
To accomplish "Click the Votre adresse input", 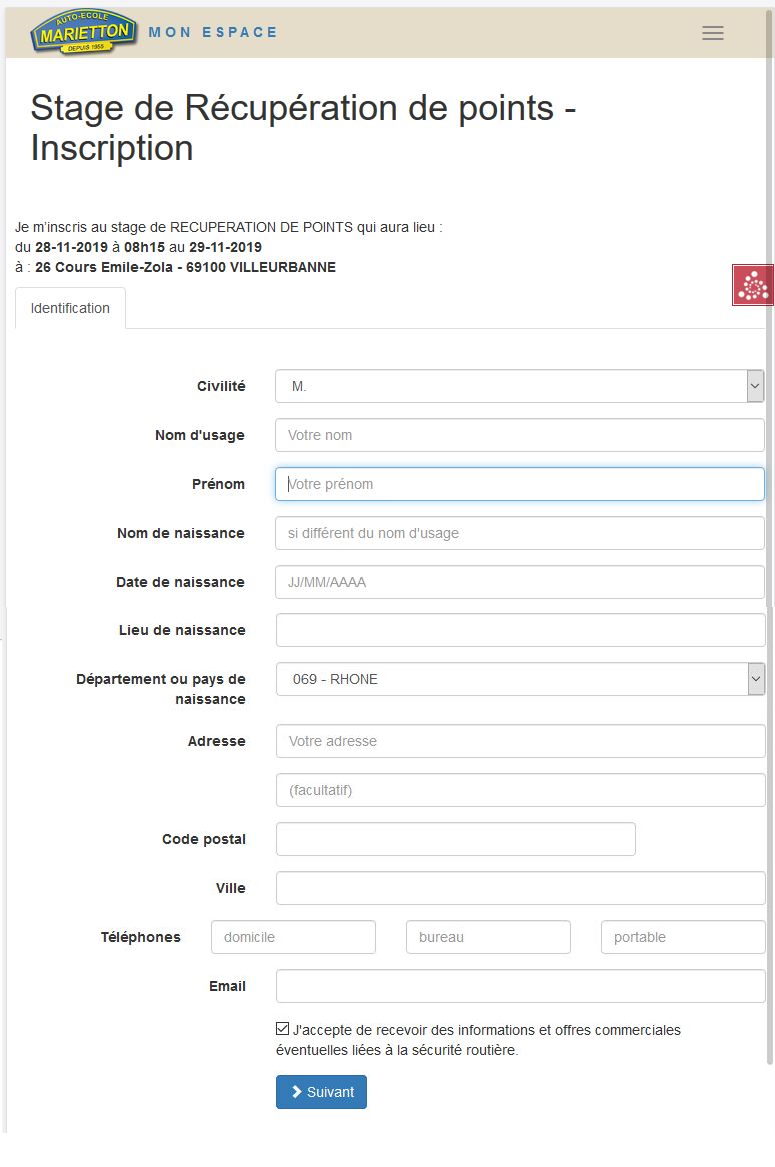I will 520,741.
